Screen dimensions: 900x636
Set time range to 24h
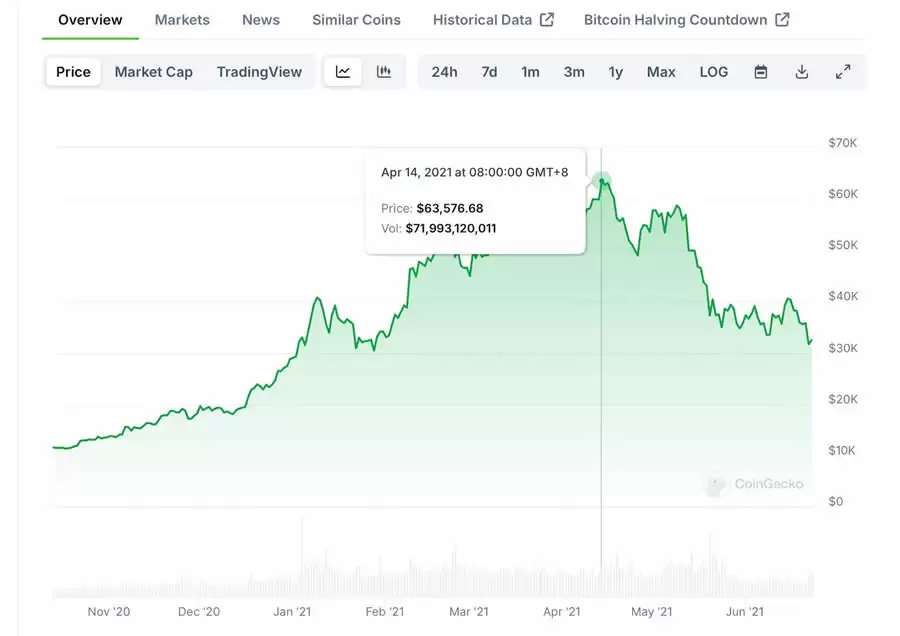click(x=444, y=72)
